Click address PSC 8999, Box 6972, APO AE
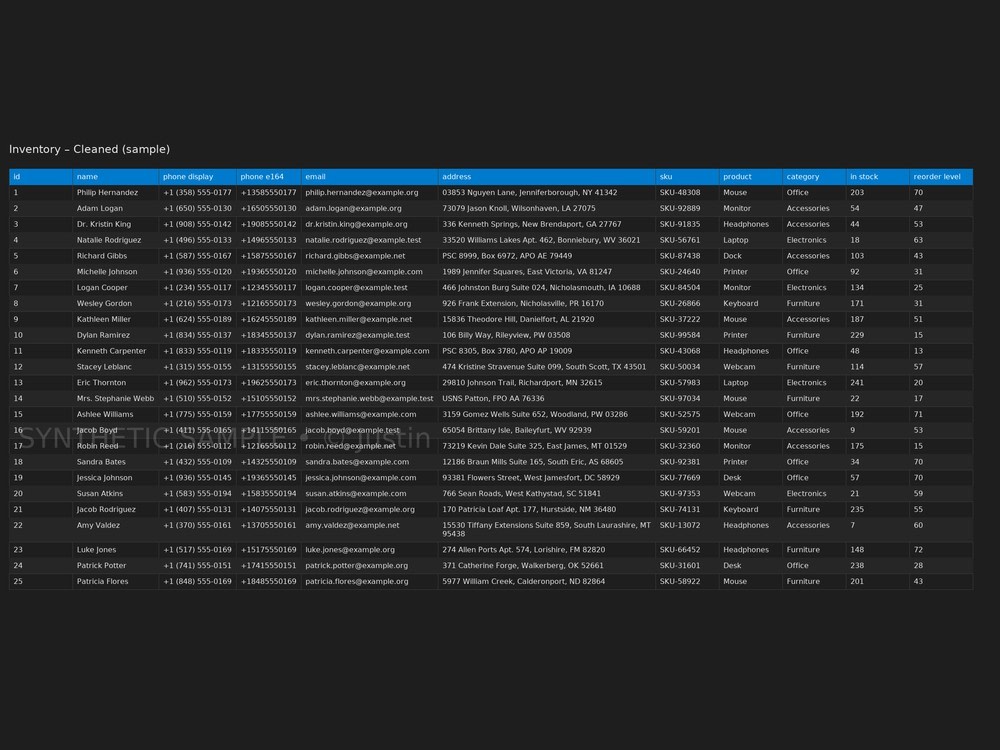Image resolution: width=1000 pixels, height=750 pixels. [547, 256]
